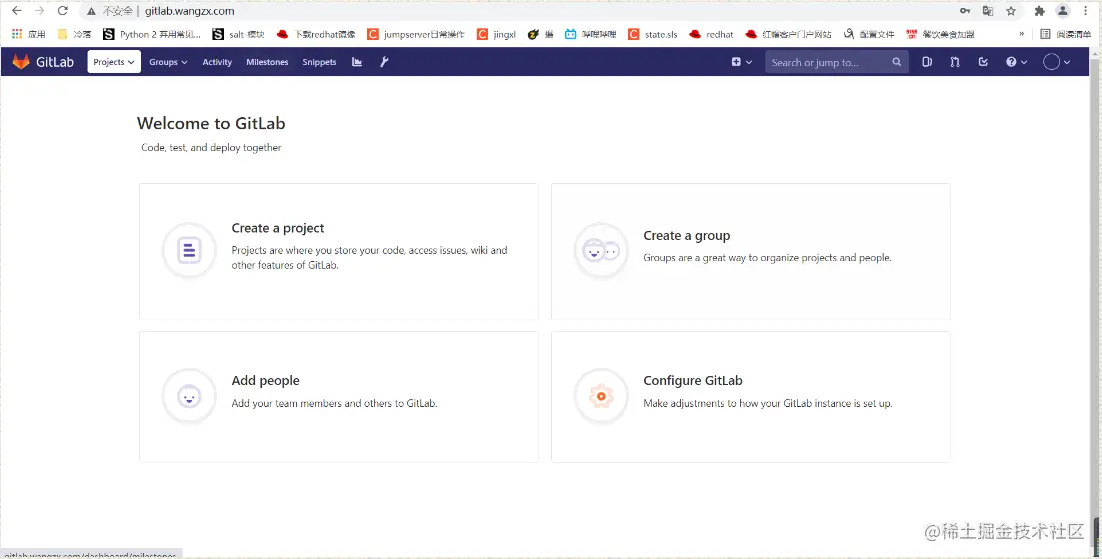The width and height of the screenshot is (1102, 559).
Task: Click the Welcome to GitLab heading
Action: (211, 123)
